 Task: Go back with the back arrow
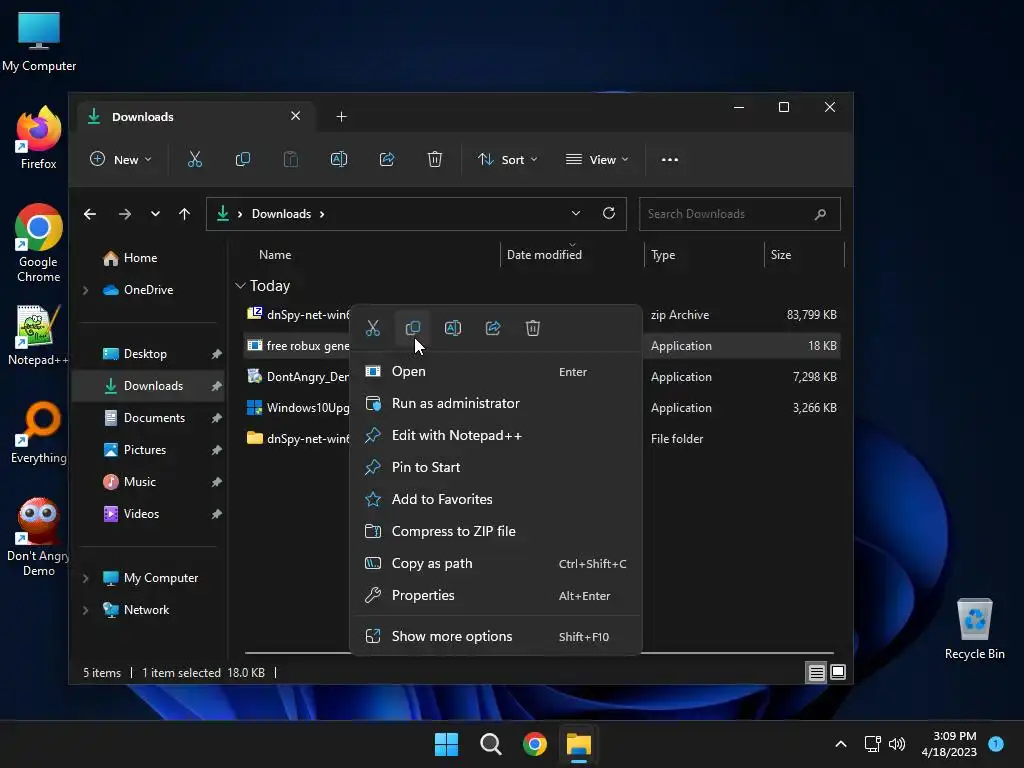(x=90, y=214)
